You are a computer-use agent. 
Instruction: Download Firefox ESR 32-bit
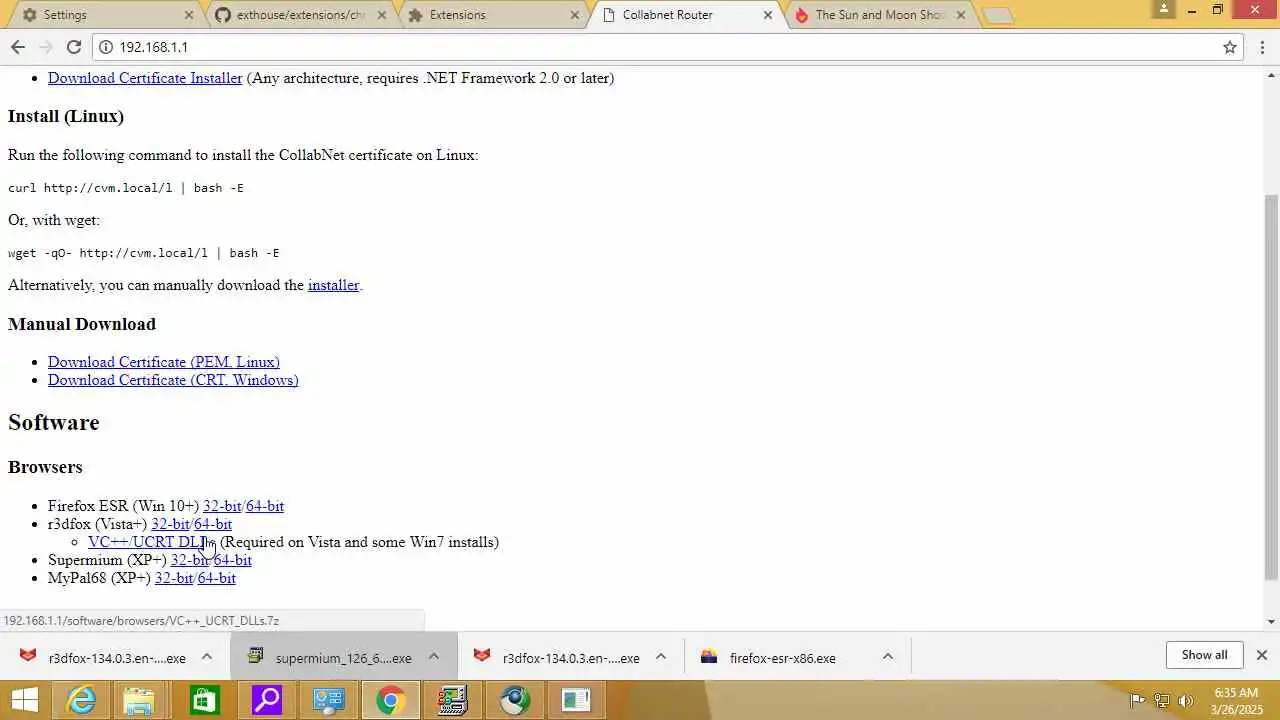point(222,506)
